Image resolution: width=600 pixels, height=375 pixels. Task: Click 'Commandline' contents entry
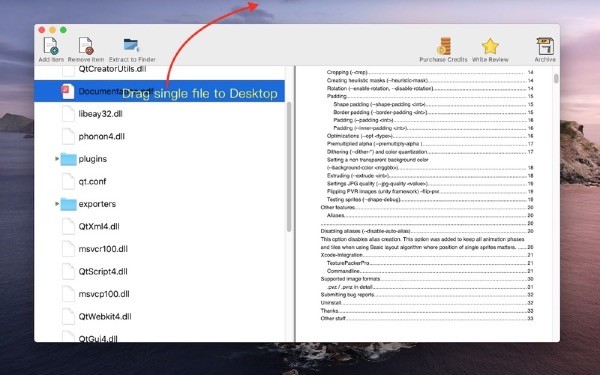point(343,271)
